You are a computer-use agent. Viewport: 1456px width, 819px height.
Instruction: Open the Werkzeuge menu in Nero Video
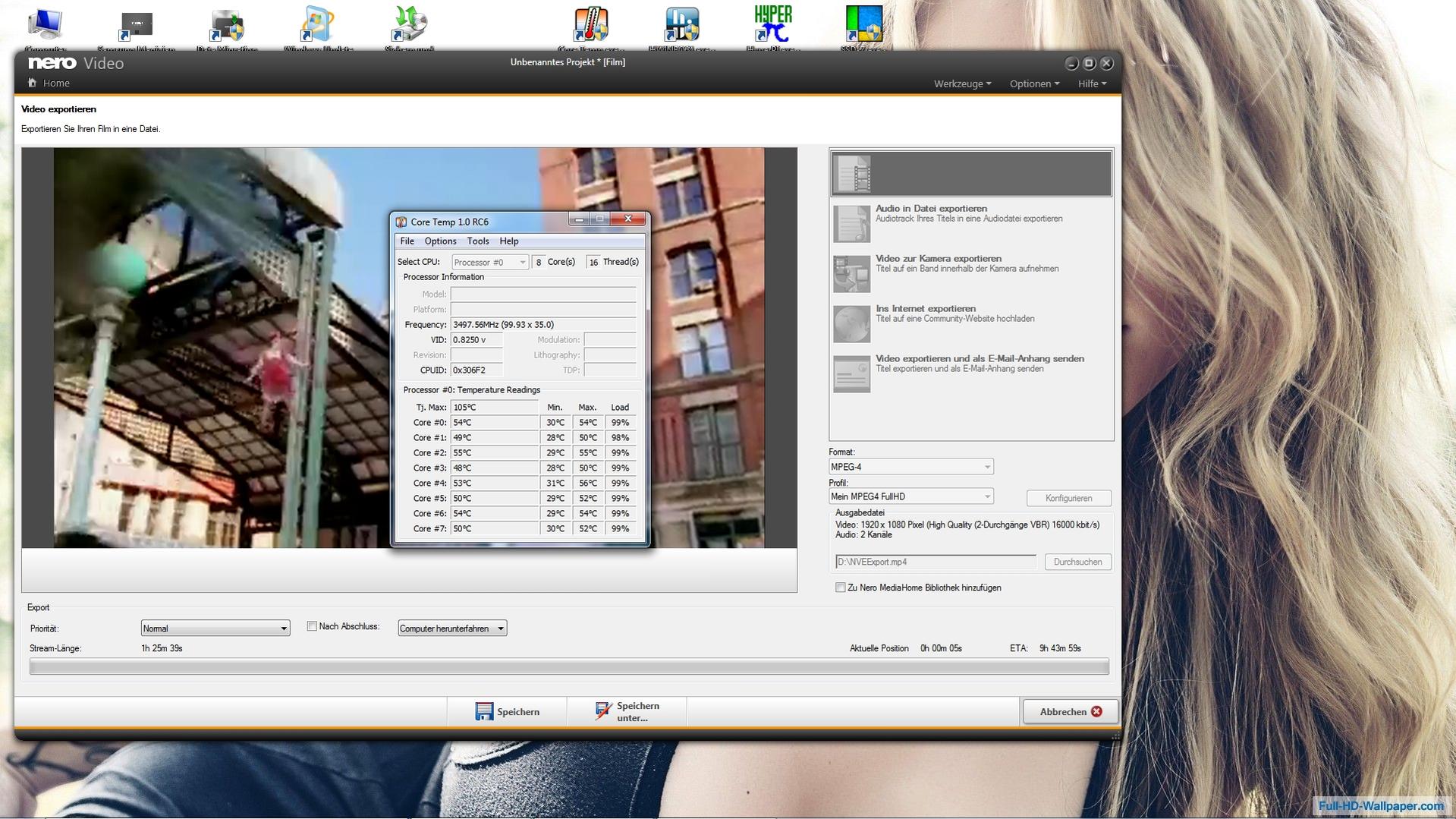click(962, 83)
